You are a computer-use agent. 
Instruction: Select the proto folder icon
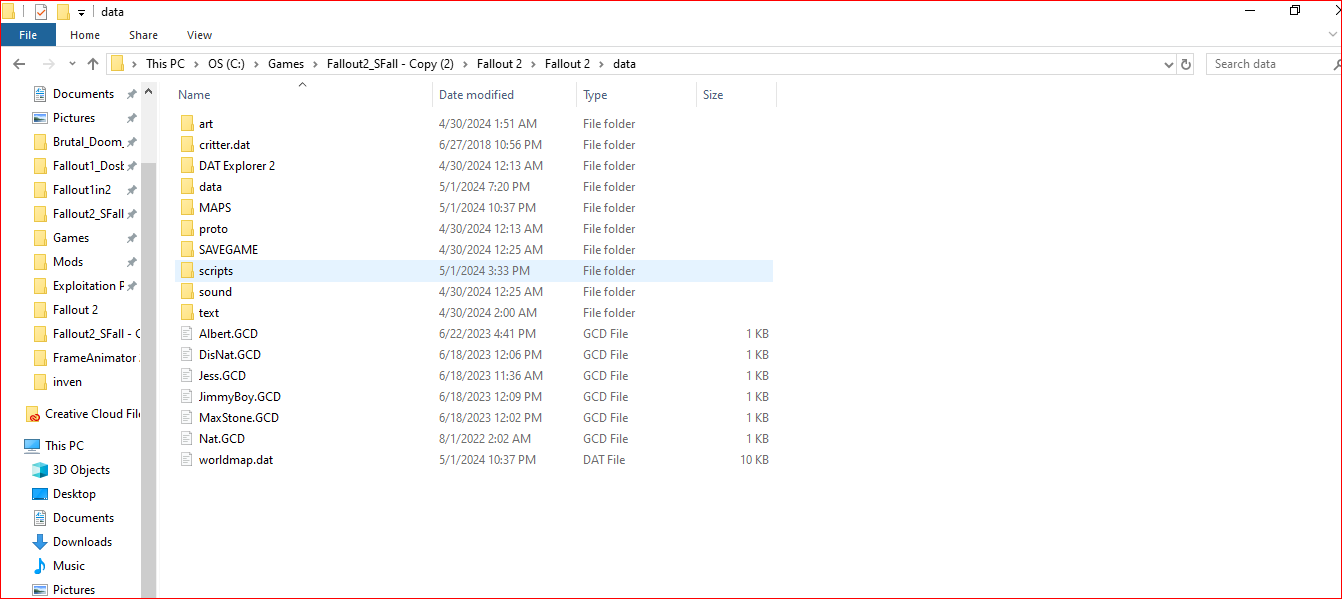pos(187,229)
